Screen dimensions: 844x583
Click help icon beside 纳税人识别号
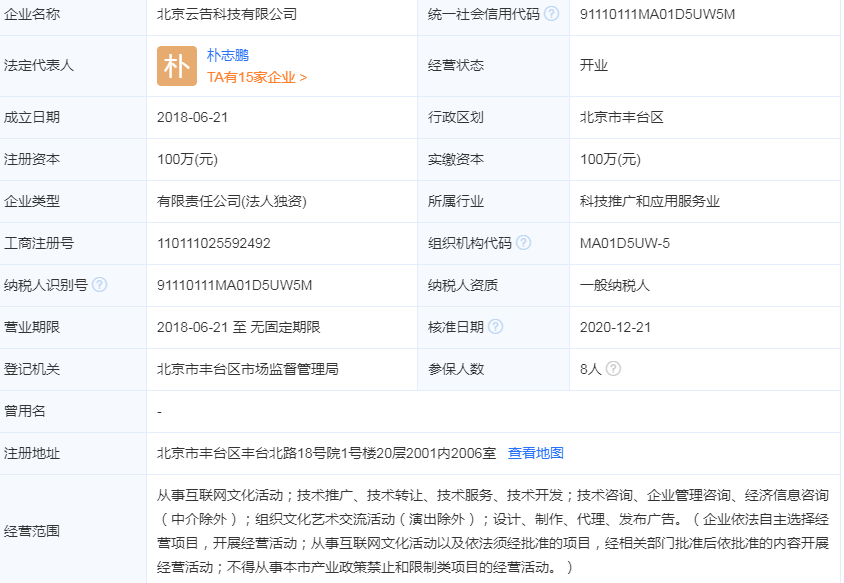[x=100, y=285]
